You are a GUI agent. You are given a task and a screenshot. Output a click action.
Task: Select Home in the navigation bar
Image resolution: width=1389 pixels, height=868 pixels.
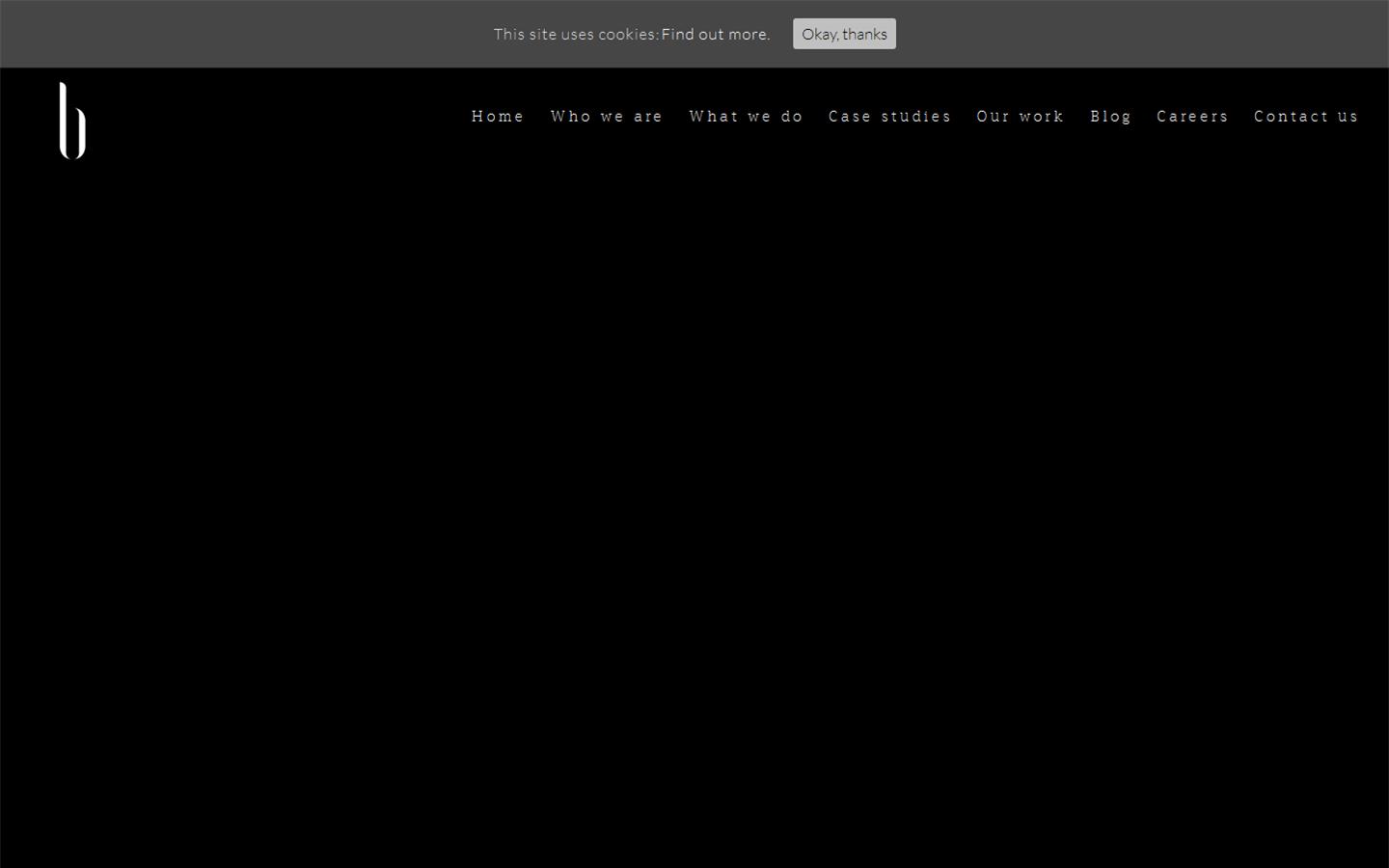[498, 116]
